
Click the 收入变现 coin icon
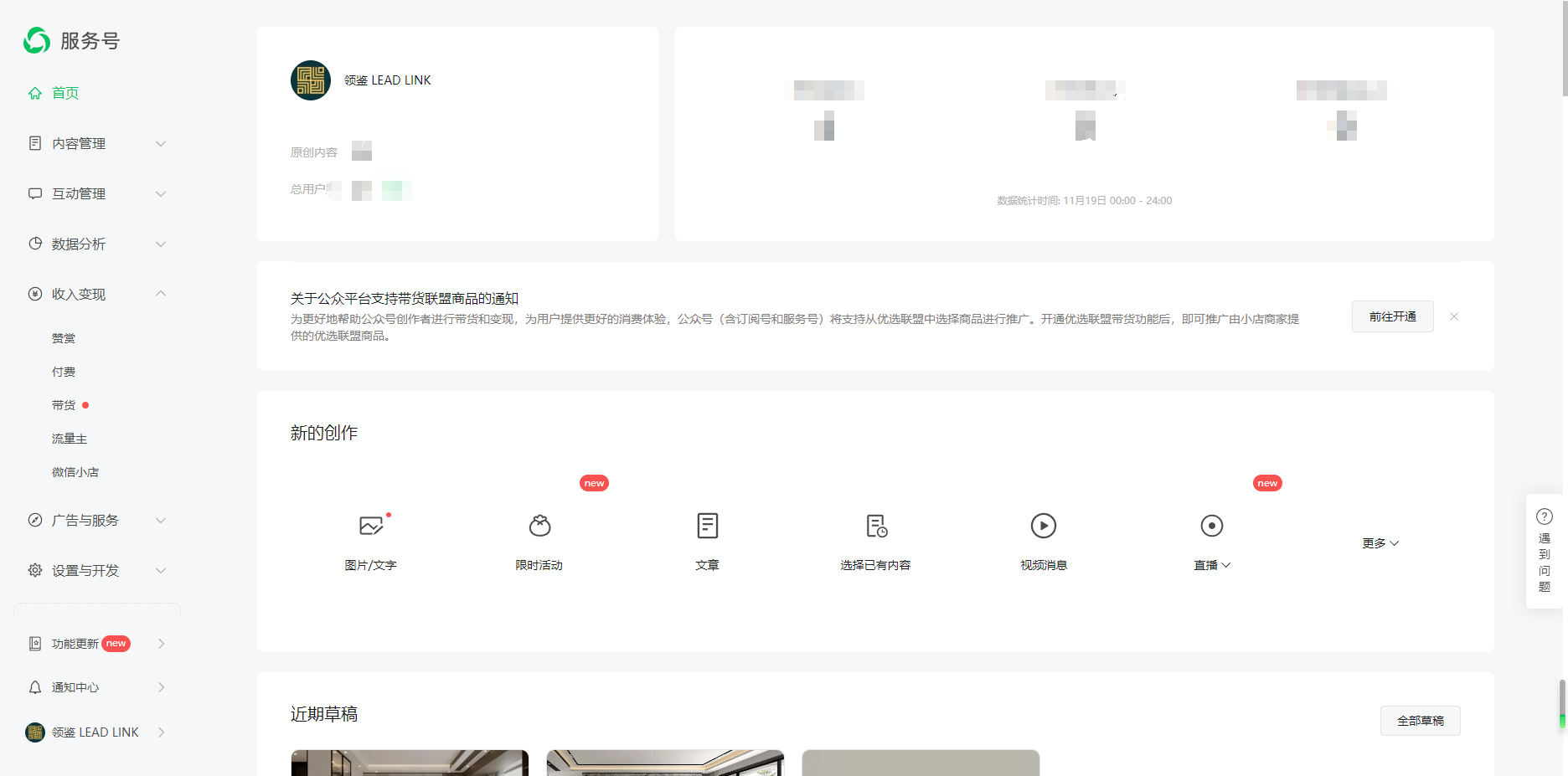coord(35,294)
